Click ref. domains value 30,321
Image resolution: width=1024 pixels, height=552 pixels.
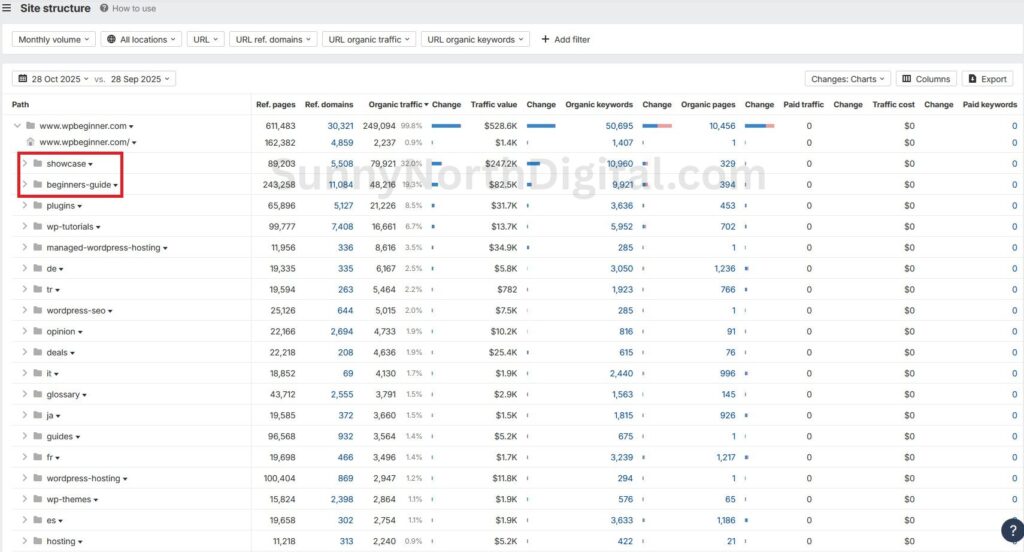tap(340, 125)
